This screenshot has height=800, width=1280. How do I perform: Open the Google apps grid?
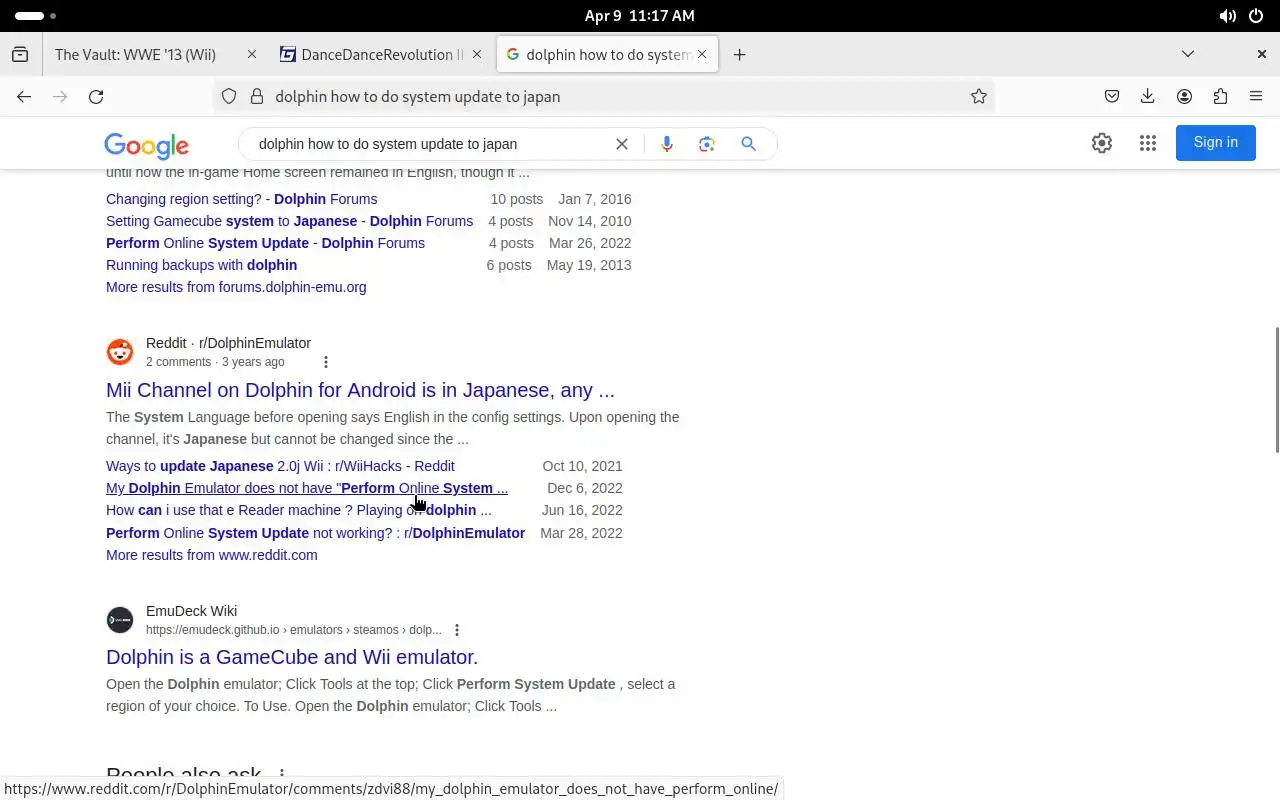1148,143
